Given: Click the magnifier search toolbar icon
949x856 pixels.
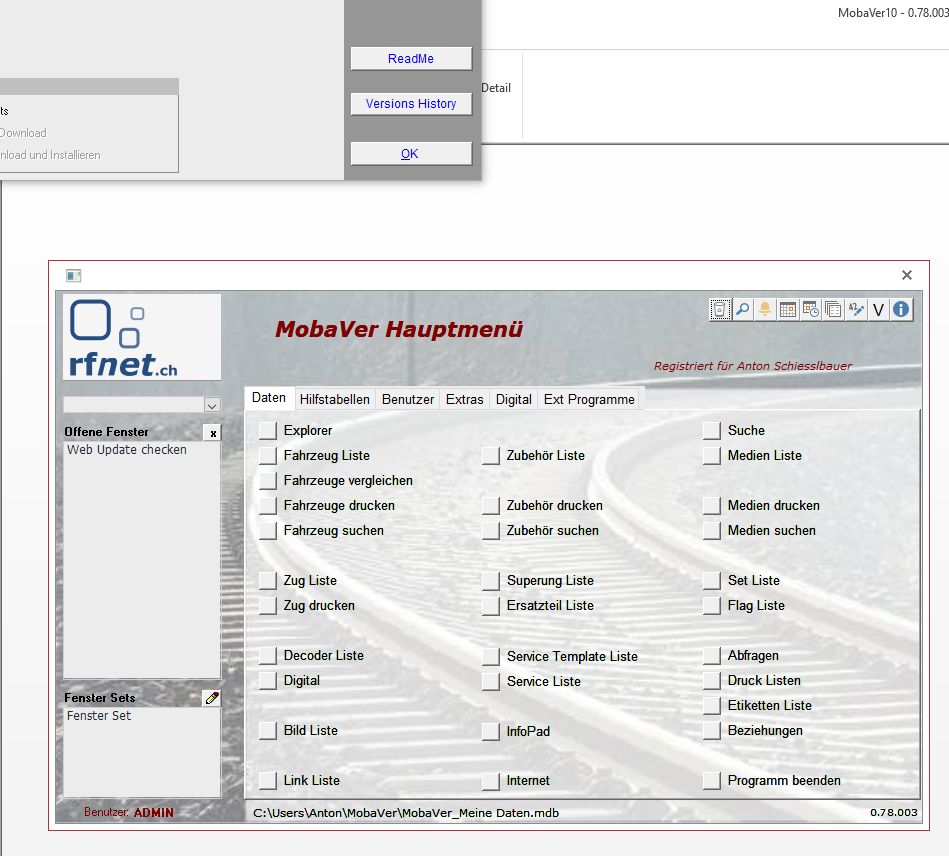Looking at the screenshot, I should pyautogui.click(x=743, y=309).
